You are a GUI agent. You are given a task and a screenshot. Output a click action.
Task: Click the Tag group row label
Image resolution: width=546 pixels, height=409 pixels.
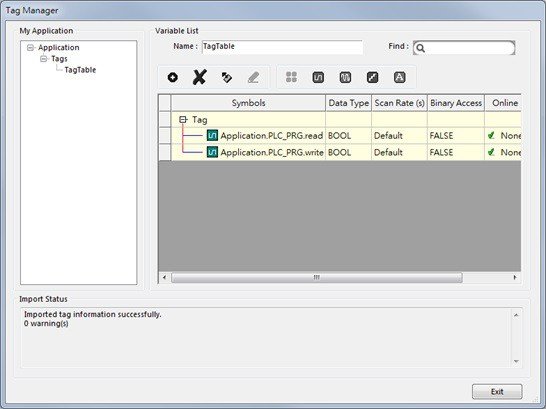(x=200, y=120)
